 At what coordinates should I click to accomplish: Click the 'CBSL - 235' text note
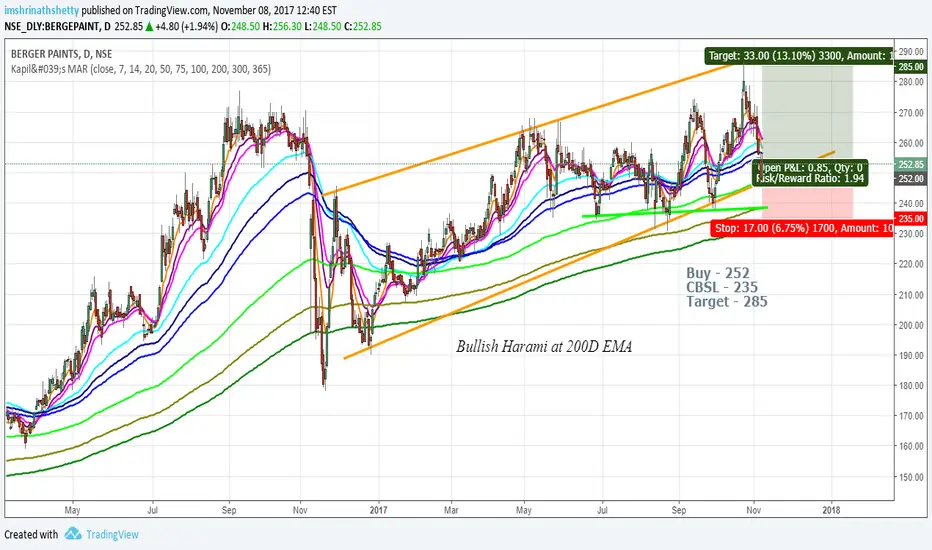click(x=722, y=287)
